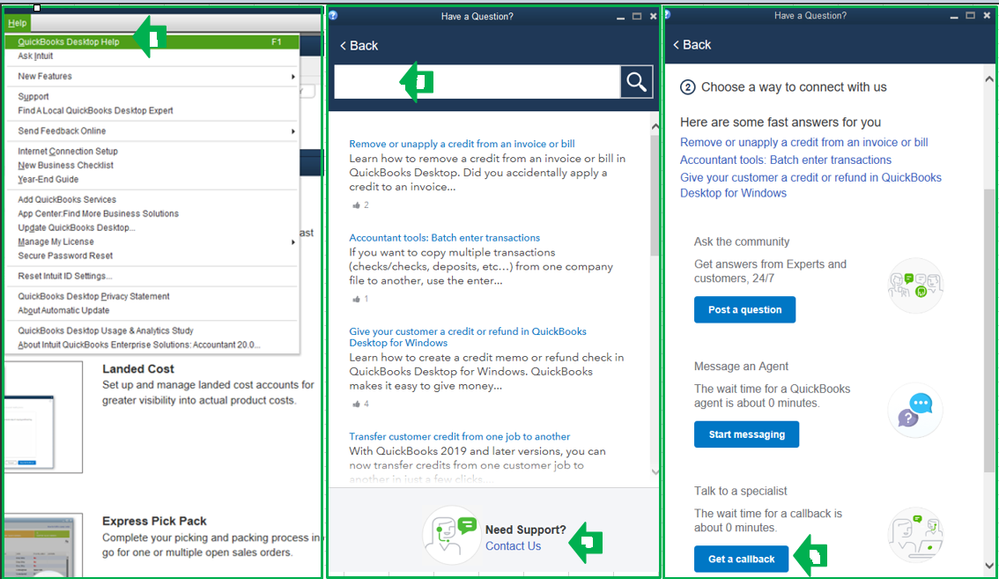Click the middle window scroll down arrow

(x=655, y=471)
